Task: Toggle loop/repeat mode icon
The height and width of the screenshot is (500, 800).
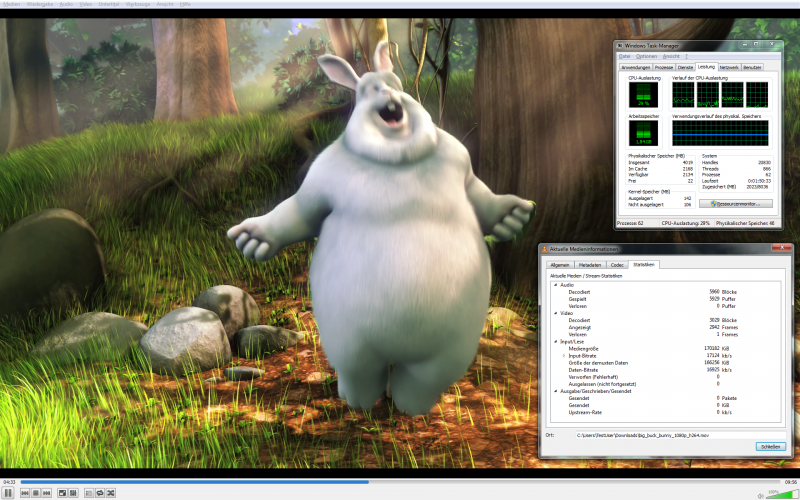Action: 99,493
